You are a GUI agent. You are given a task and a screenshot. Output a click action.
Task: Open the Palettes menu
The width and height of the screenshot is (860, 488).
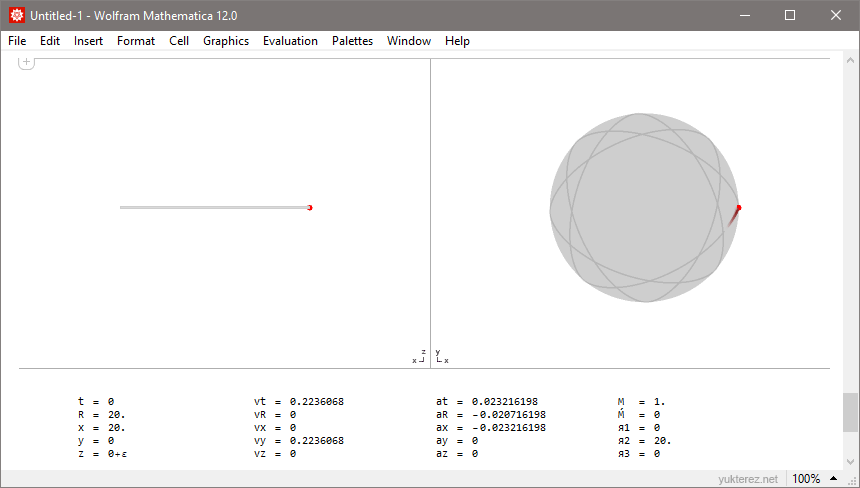click(352, 41)
